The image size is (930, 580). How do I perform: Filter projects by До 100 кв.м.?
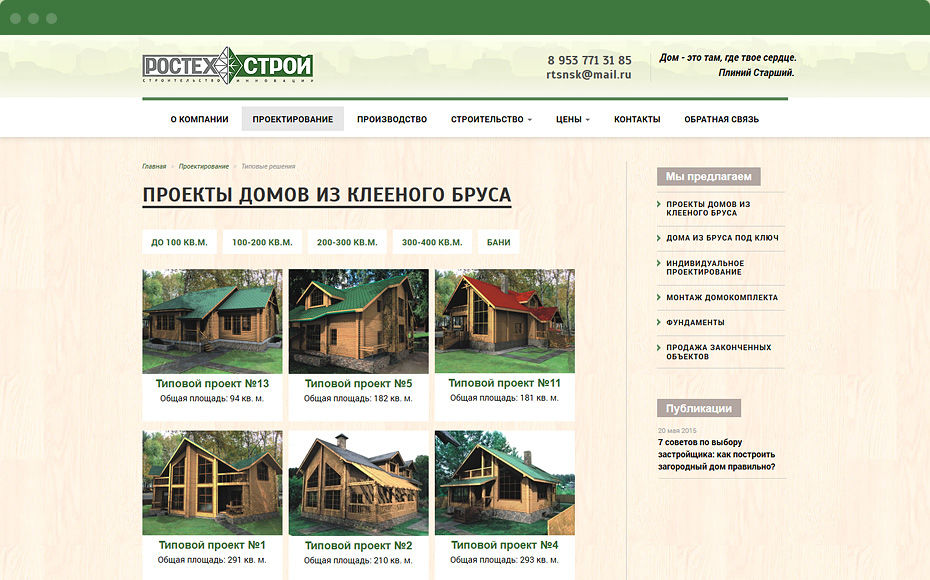tap(179, 242)
